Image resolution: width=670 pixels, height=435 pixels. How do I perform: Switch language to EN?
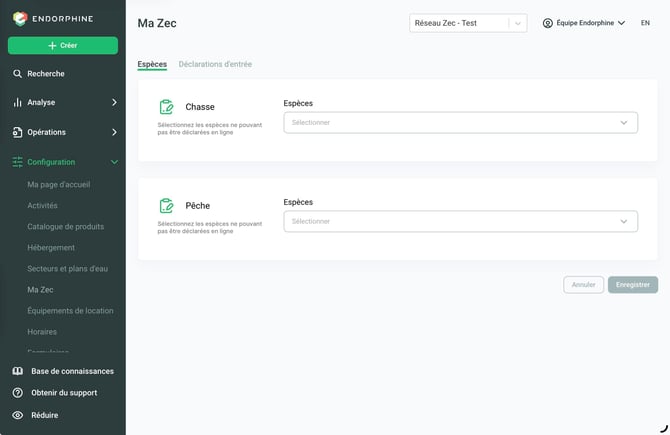click(x=645, y=23)
